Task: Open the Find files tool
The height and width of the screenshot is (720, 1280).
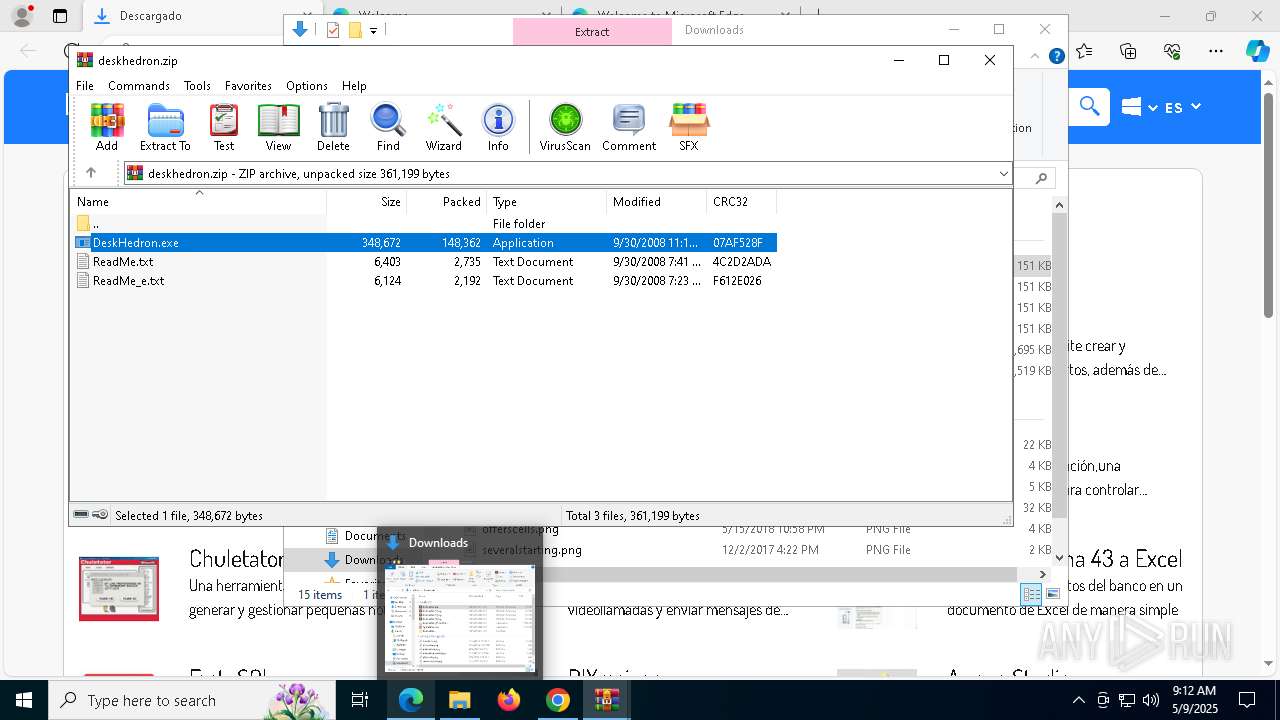Action: (x=388, y=127)
